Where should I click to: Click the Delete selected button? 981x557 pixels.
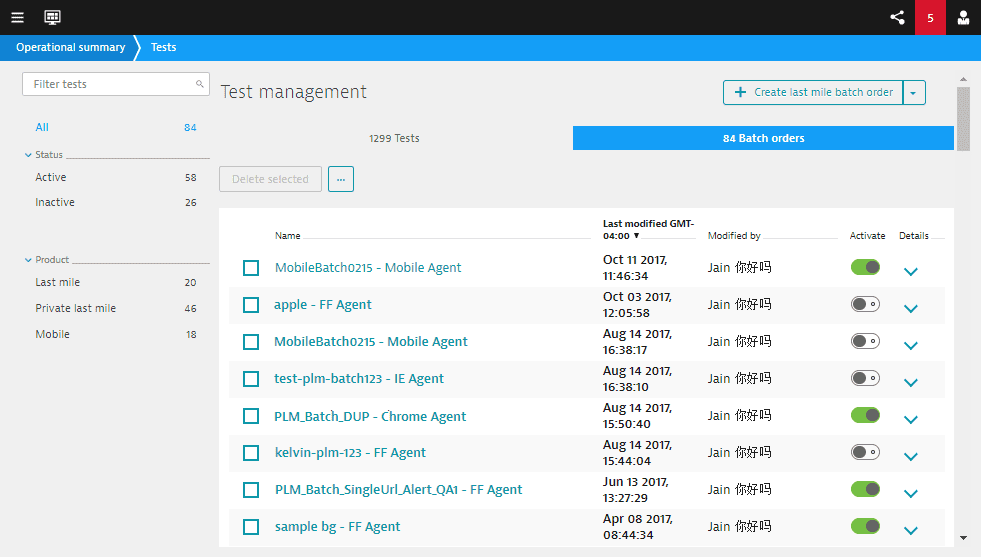click(270, 179)
